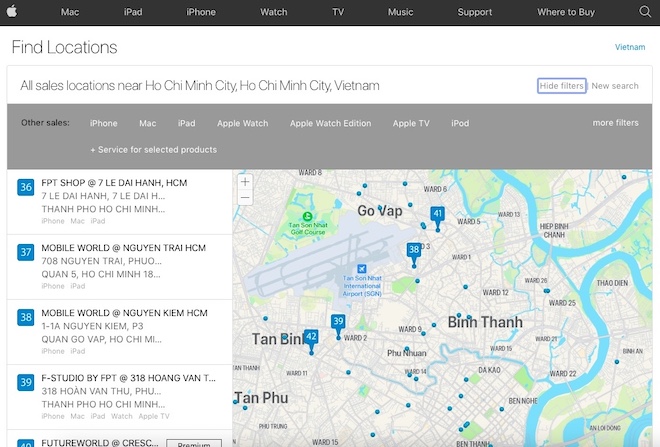660x447 pixels.
Task: Open the iPhone menu in top bar
Action: pos(201,12)
